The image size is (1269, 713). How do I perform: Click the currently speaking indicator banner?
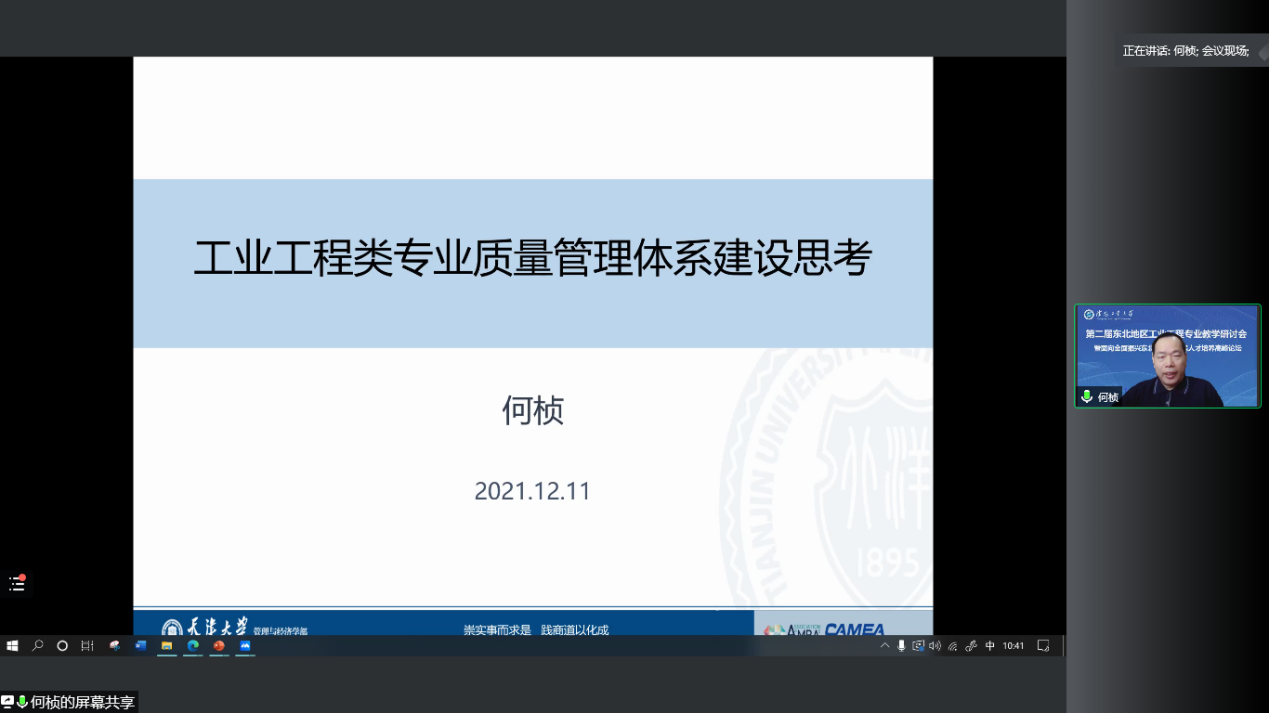1186,51
